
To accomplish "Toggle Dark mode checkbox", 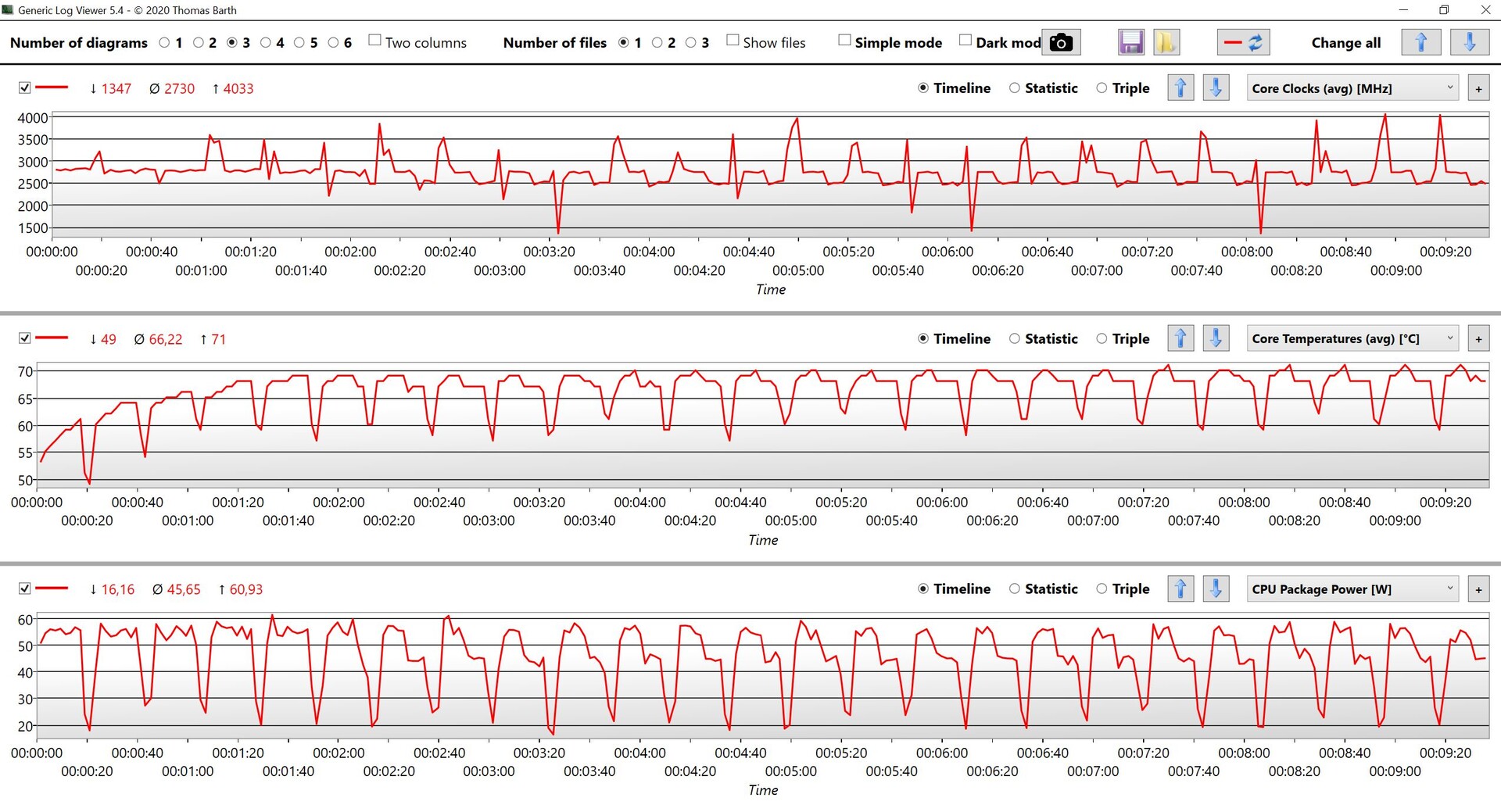I will (965, 41).
